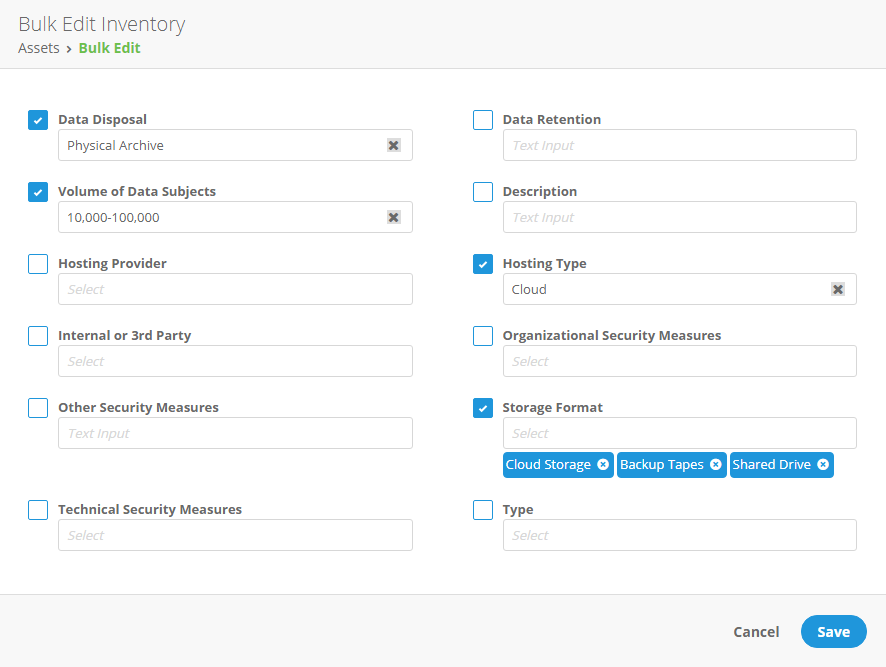
Task: Uncheck the Hosting Type checkbox
Action: click(482, 263)
